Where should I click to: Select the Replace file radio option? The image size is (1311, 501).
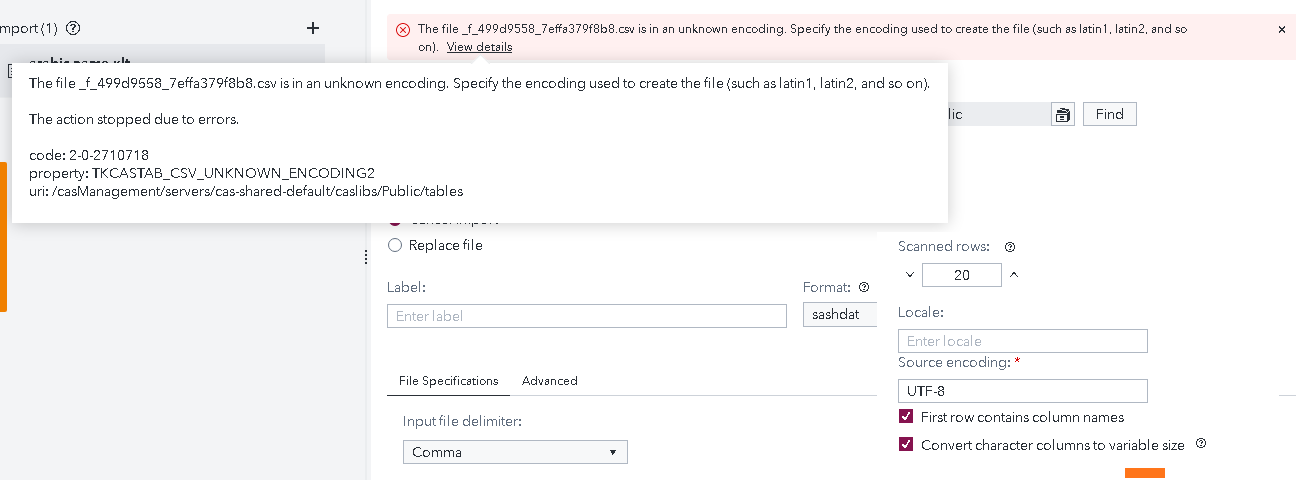click(x=395, y=245)
